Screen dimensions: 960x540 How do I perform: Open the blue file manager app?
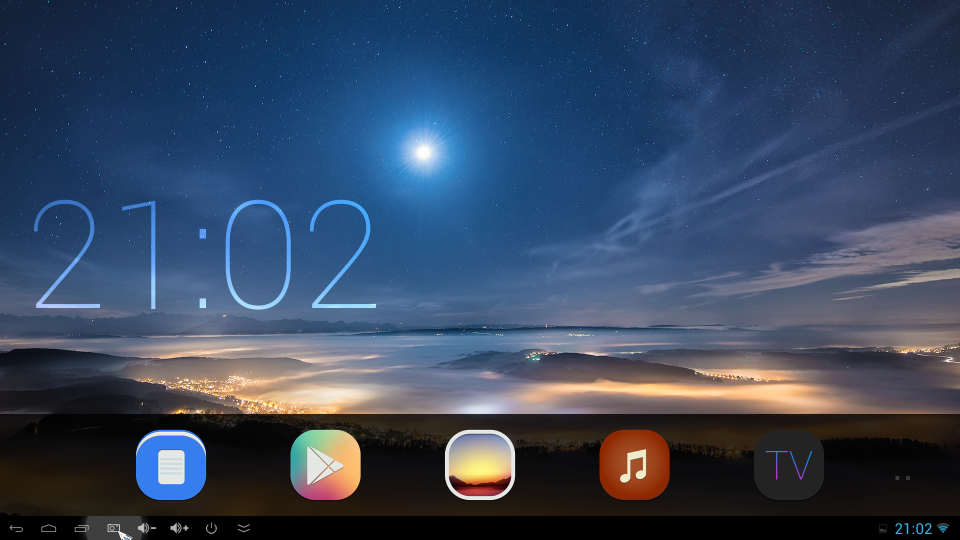coord(171,465)
